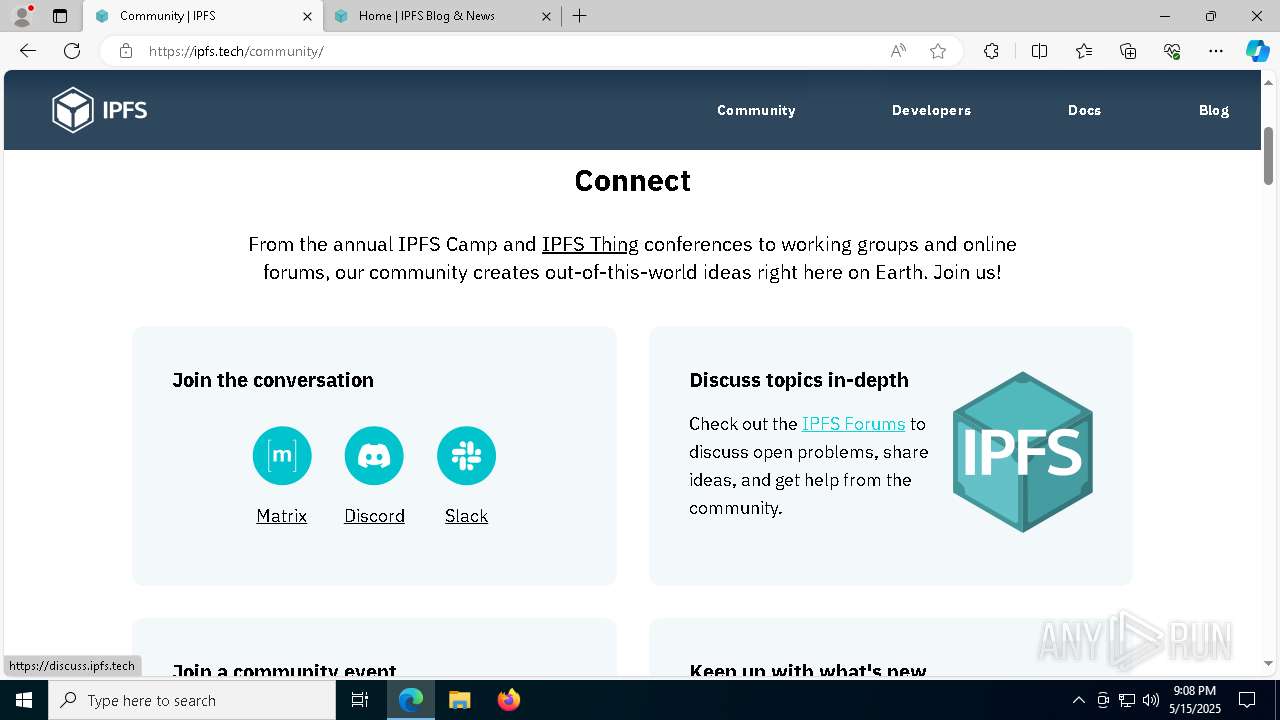
Task: Open the Slack round icon
Action: 466,456
